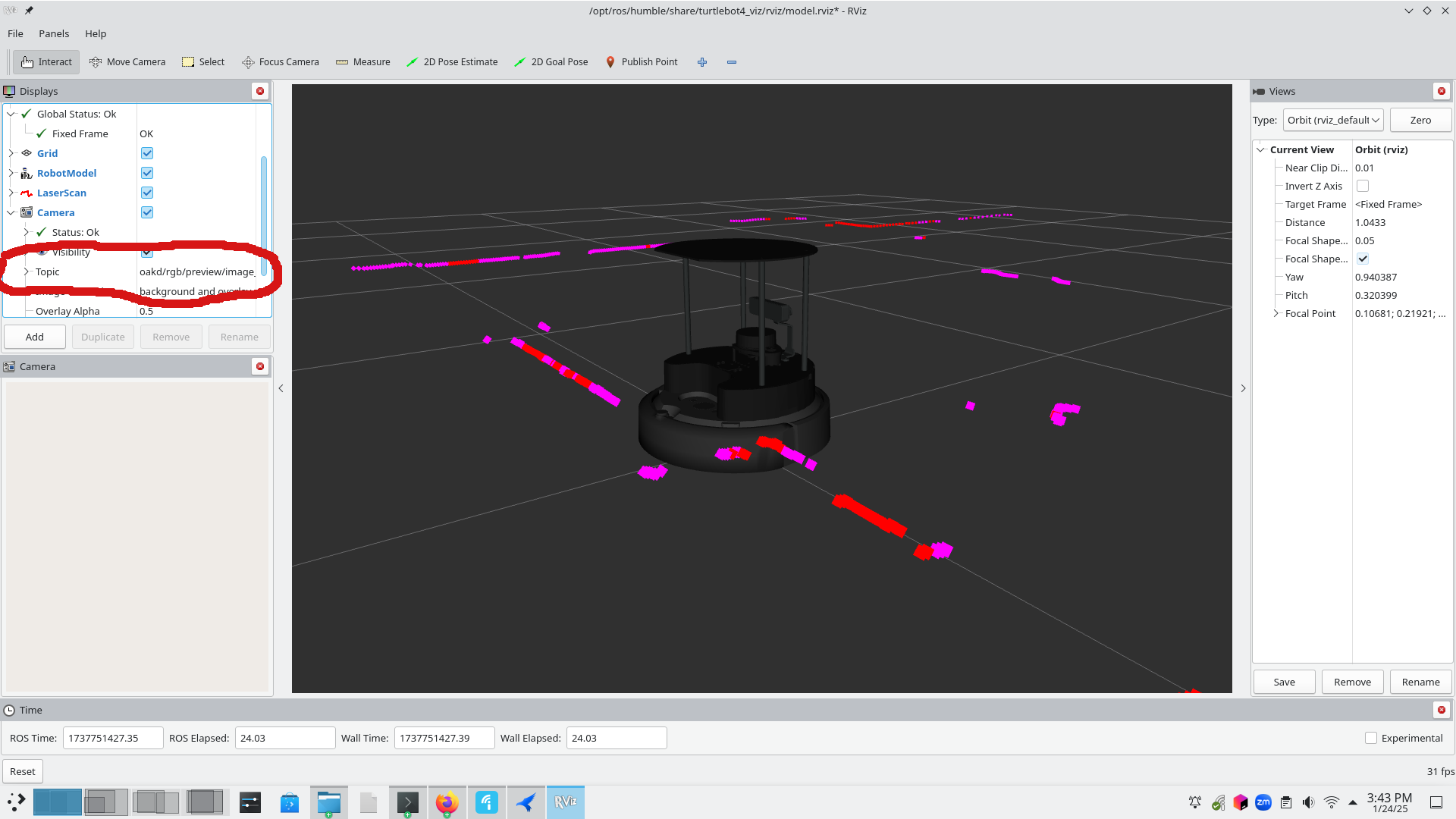The image size is (1456, 819).
Task: Open the view Type dropdown
Action: (x=1333, y=120)
